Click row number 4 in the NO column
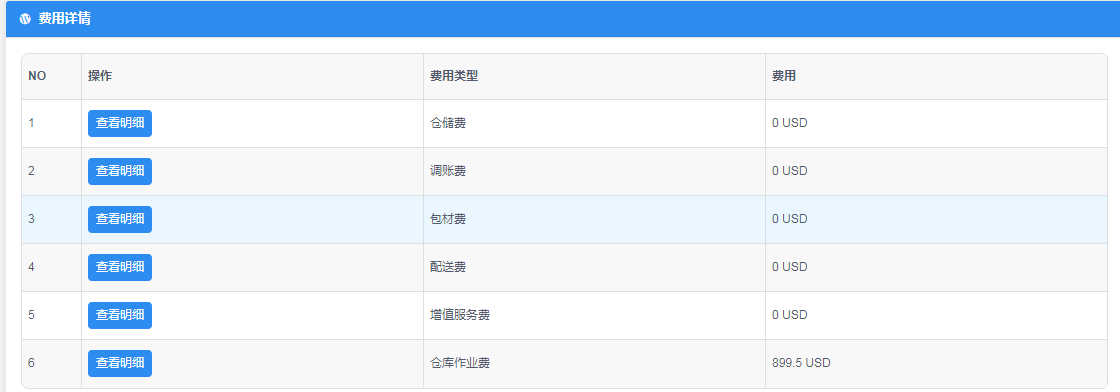This screenshot has width=1120, height=392. [31, 267]
